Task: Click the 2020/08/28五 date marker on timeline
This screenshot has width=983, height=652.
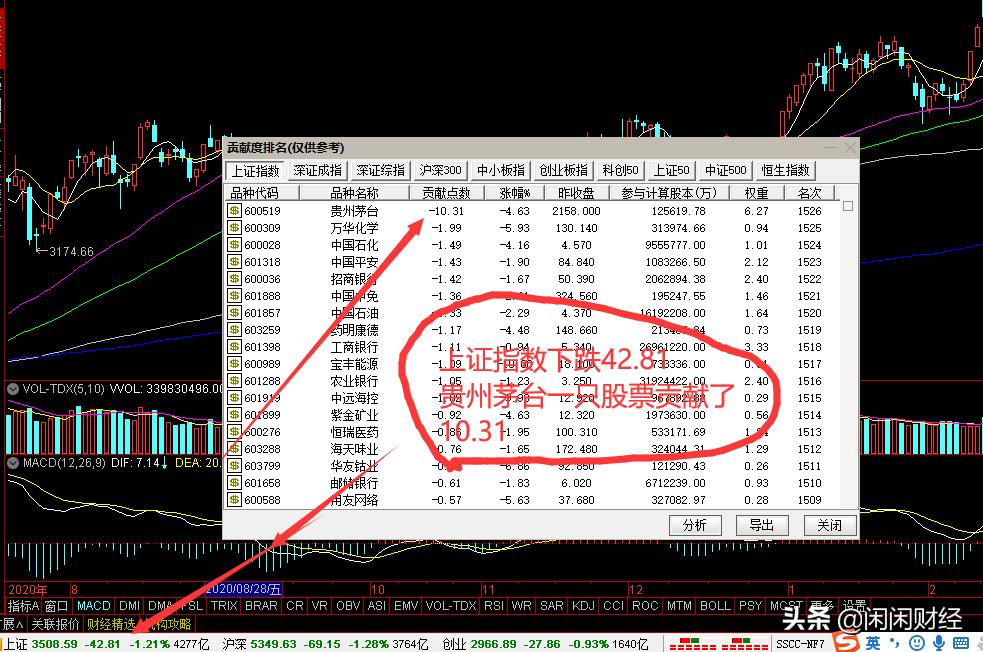Action: click(244, 589)
